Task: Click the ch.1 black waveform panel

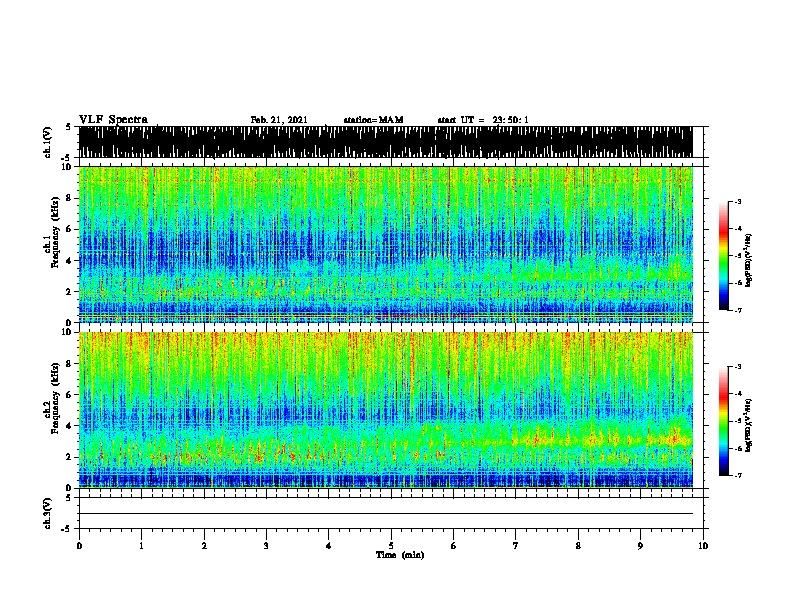Action: click(x=386, y=142)
